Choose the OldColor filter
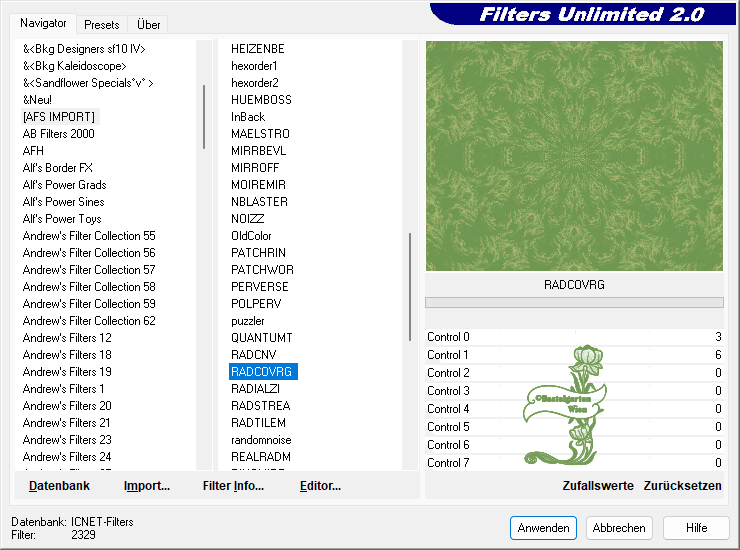The height and width of the screenshot is (550, 740). (252, 236)
